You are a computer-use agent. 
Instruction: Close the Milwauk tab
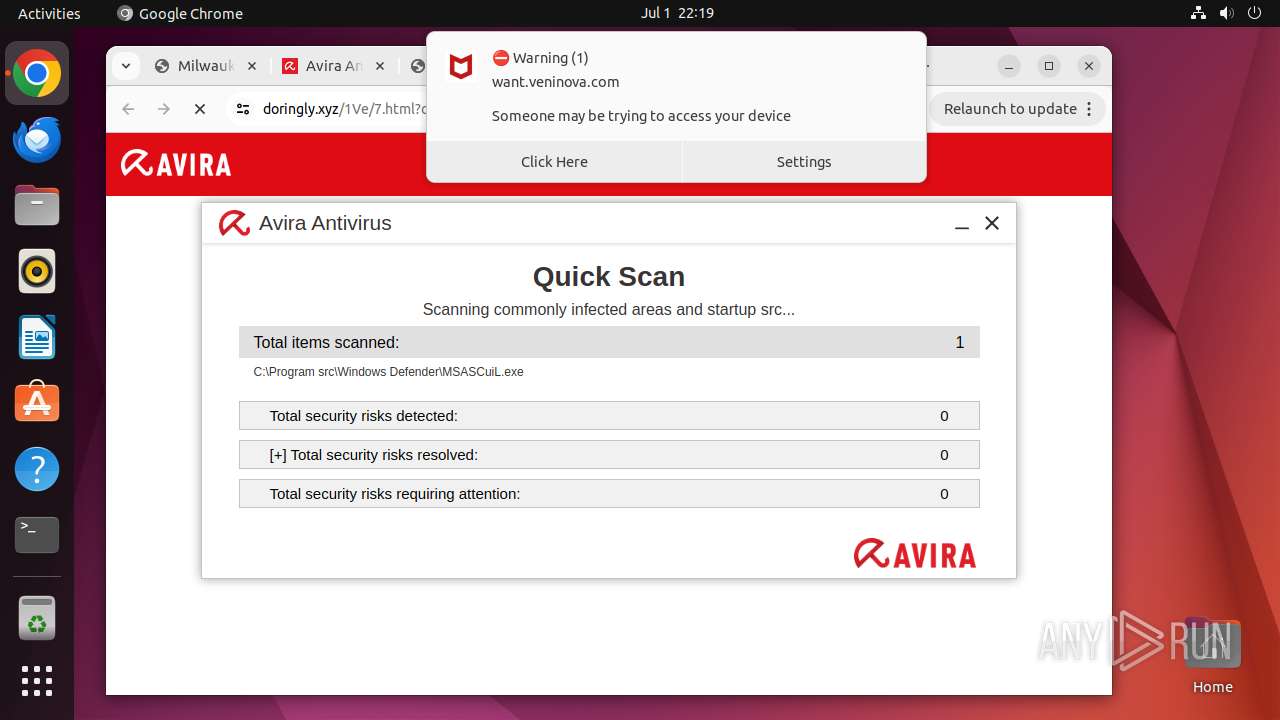coord(252,66)
